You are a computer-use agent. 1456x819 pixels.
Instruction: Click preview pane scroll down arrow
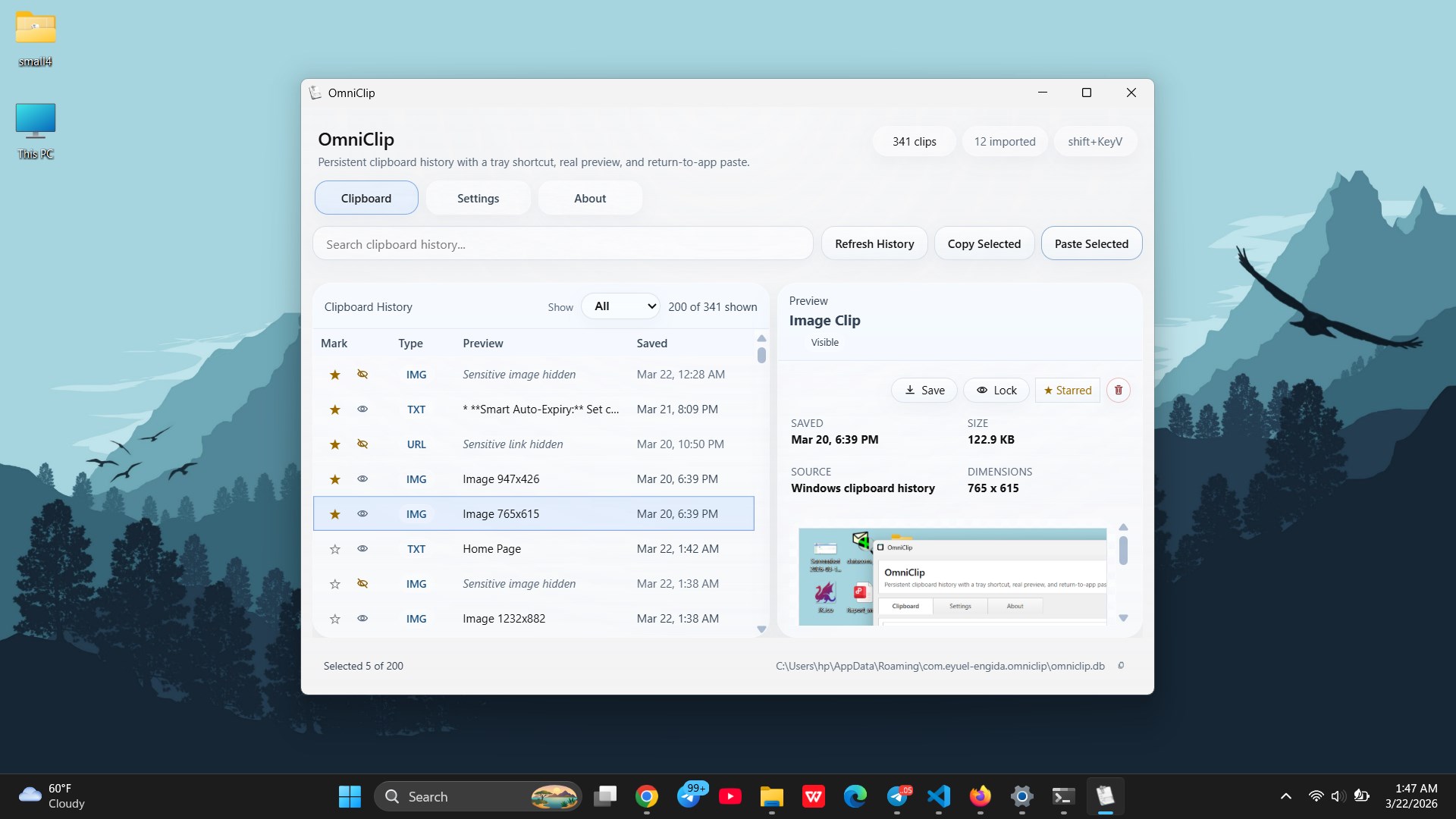[x=1123, y=618]
